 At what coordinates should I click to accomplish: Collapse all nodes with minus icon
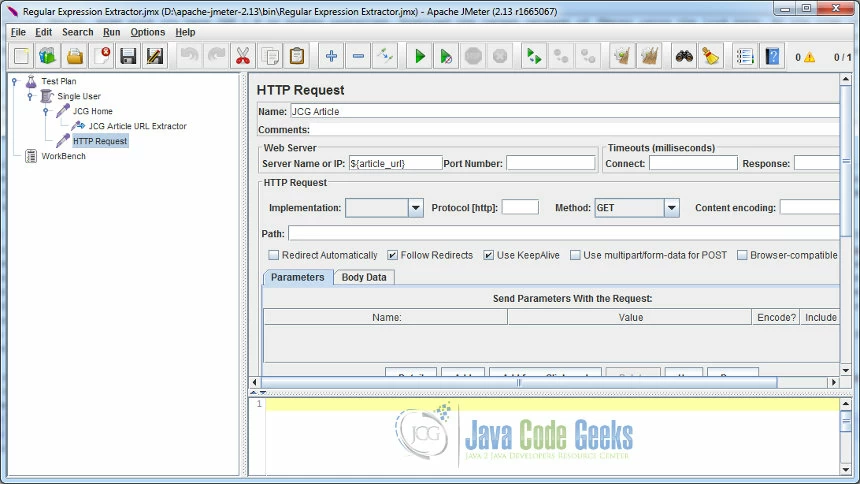[x=358, y=56]
